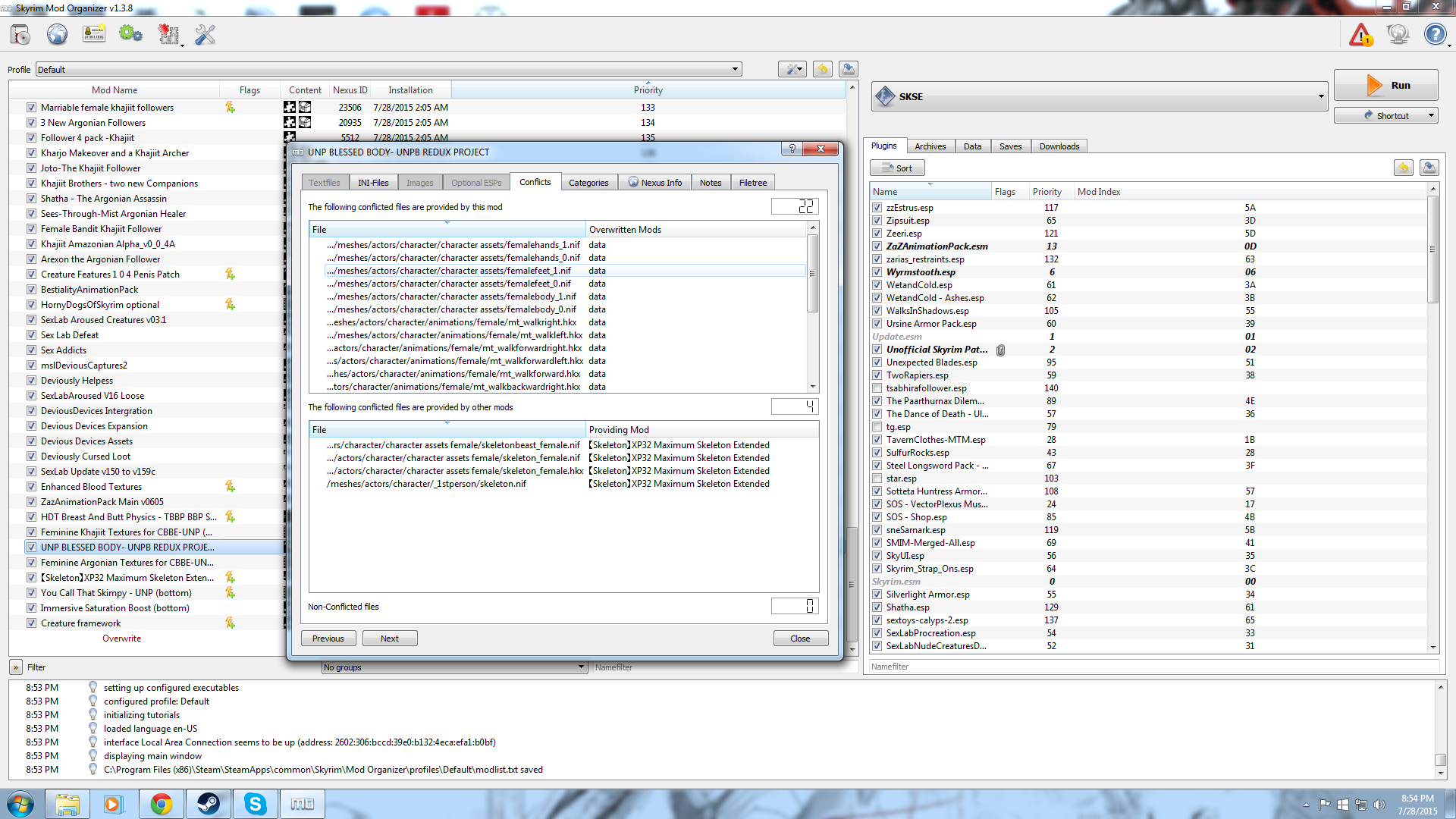Open the Configure Profiles icon
This screenshot has height=819, width=1456.
pyautogui.click(x=94, y=35)
